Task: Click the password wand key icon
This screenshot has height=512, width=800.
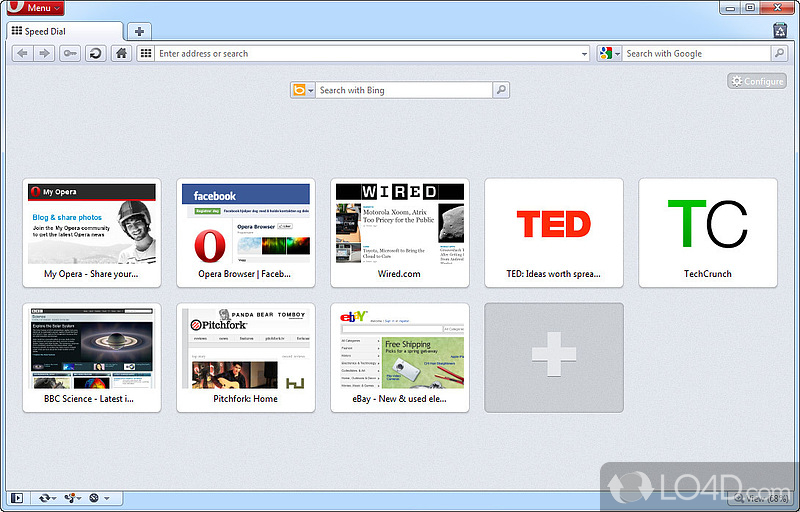Action: tap(70, 54)
